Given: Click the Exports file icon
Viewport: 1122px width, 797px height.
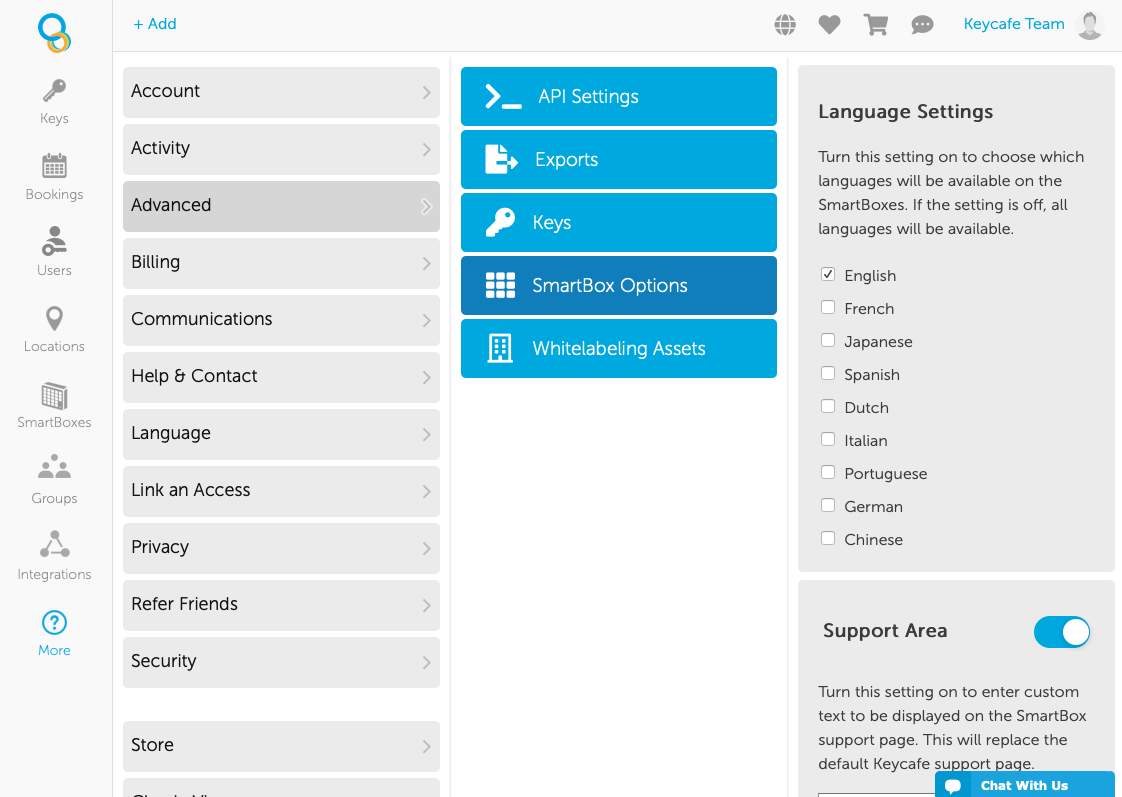Looking at the screenshot, I should [x=501, y=160].
